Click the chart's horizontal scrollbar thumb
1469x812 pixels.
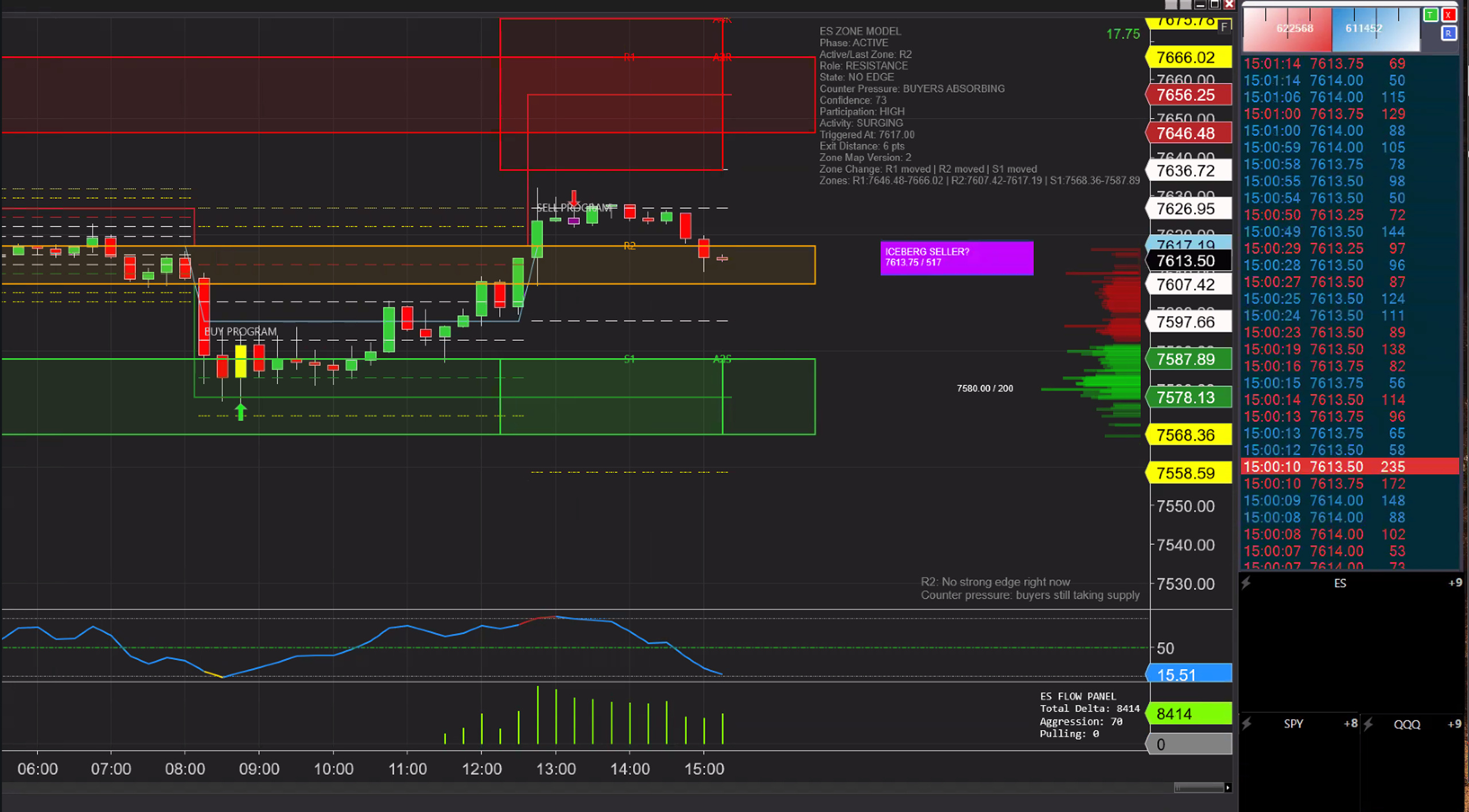1199,787
